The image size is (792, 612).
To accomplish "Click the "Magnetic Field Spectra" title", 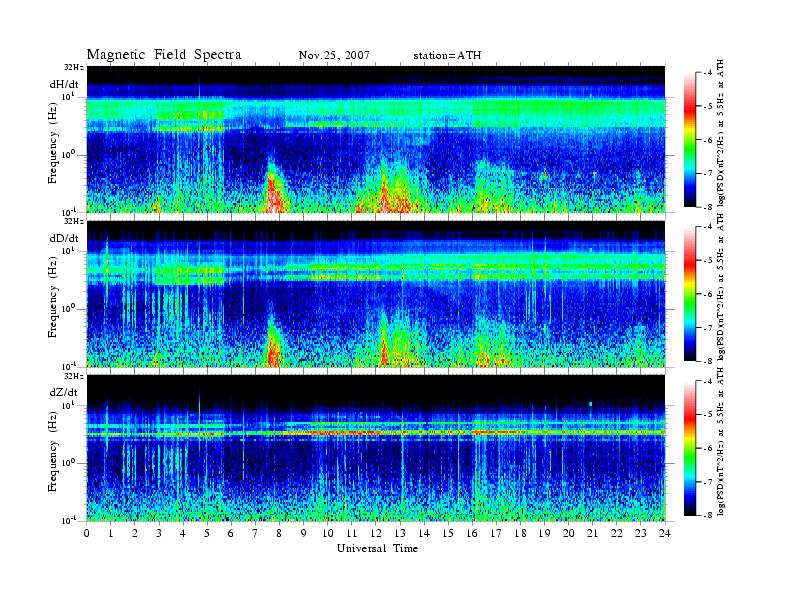I will [164, 55].
